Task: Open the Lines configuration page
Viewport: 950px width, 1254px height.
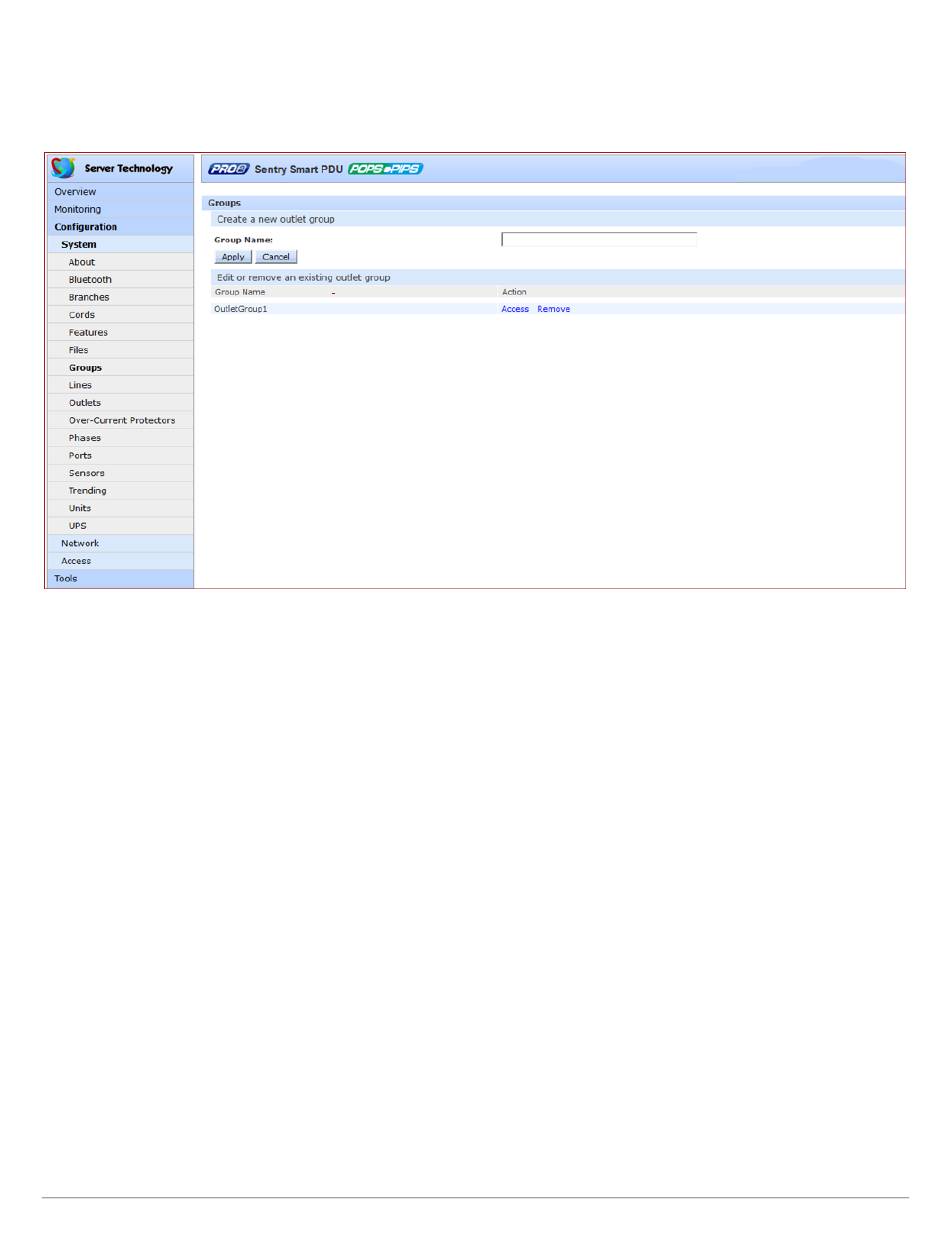Action: [120, 385]
